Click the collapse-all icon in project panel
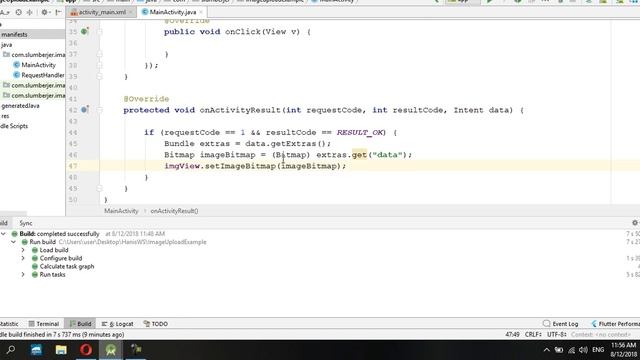The height and width of the screenshot is (360, 640). [29, 12]
